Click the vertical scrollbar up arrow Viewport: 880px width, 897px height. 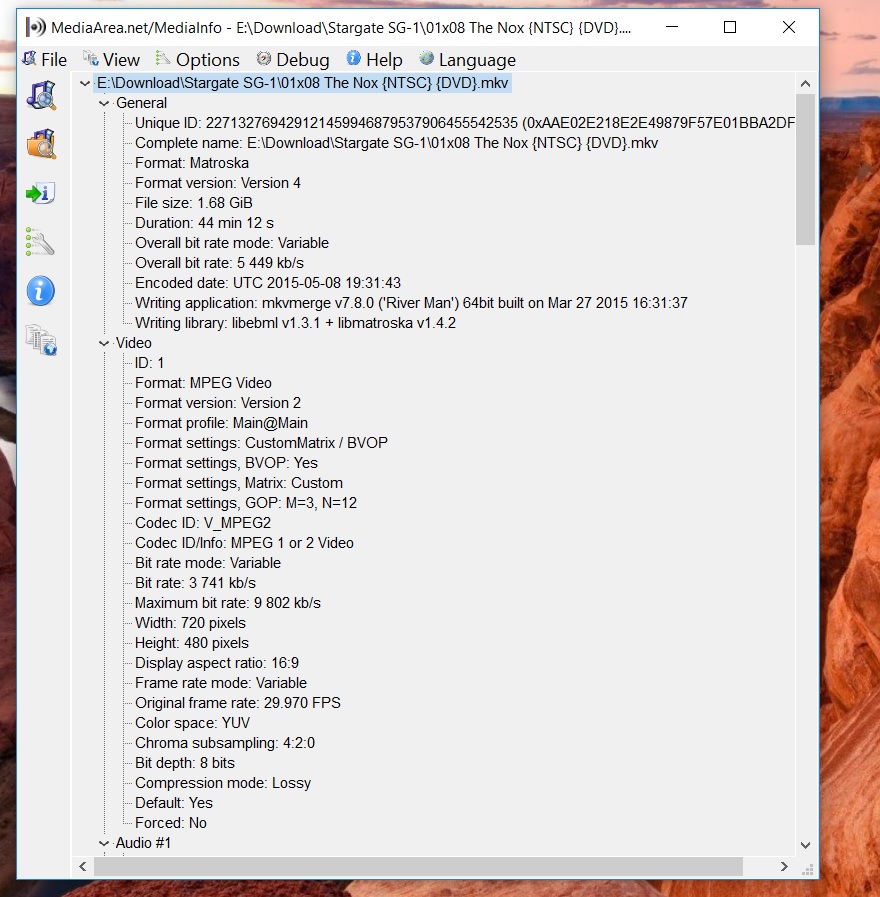pos(805,84)
